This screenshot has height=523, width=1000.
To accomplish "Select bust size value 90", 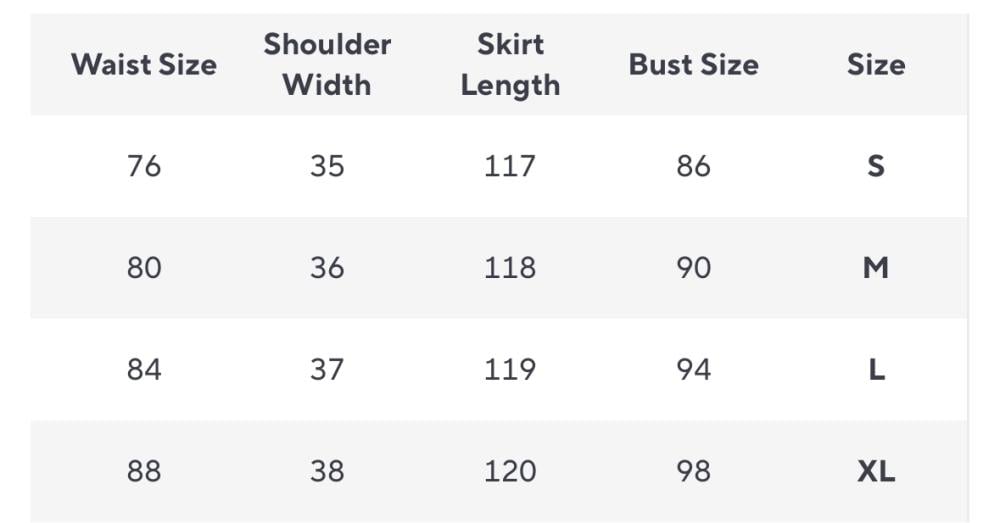I will pos(693,268).
